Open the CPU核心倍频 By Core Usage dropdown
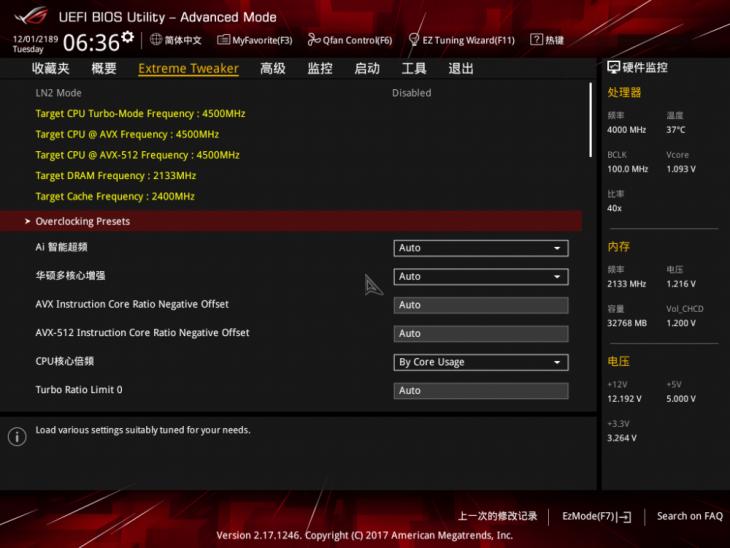 pos(480,362)
